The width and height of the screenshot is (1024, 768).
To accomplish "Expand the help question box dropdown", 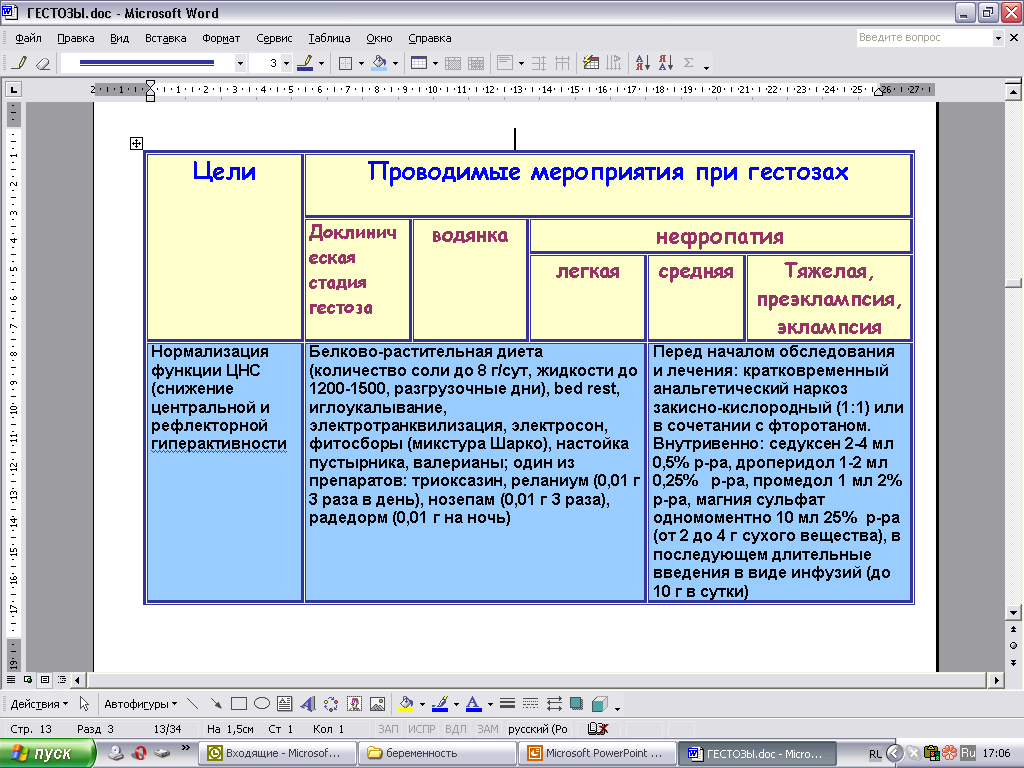I will click(998, 38).
